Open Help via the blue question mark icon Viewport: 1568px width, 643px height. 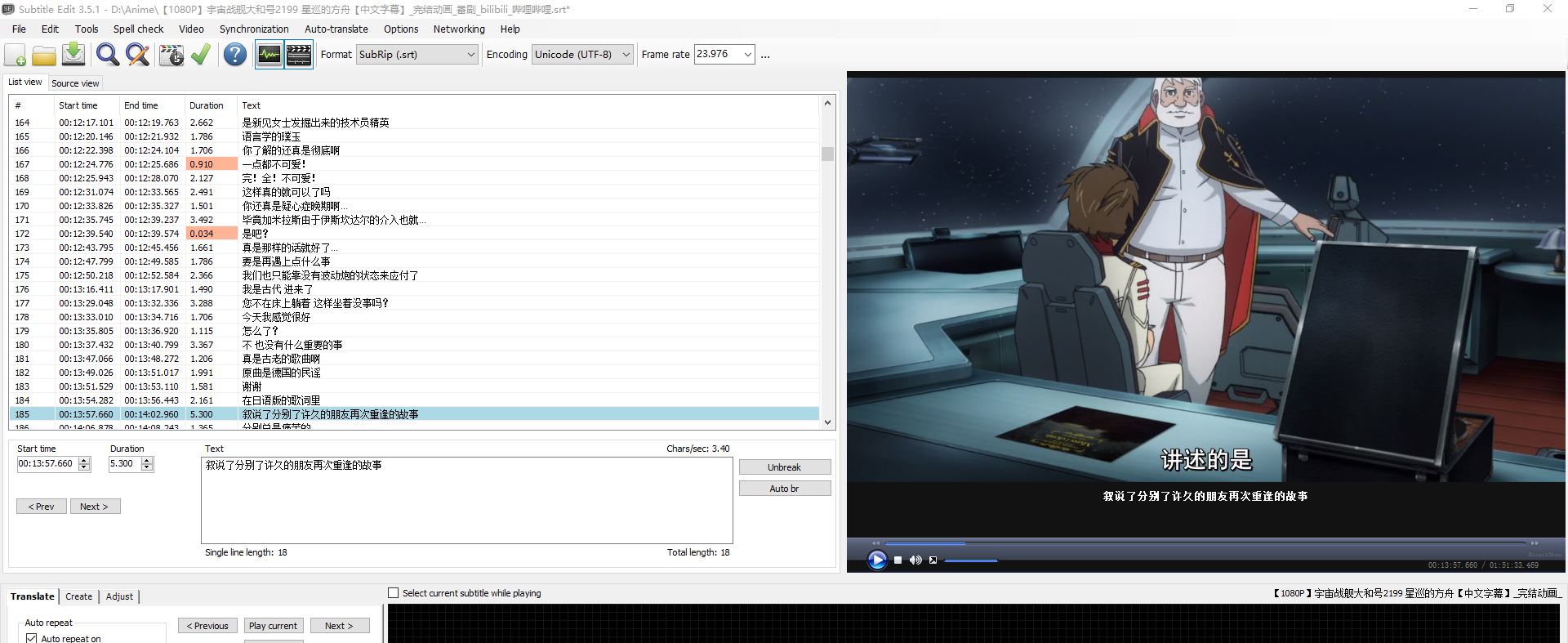coord(235,55)
